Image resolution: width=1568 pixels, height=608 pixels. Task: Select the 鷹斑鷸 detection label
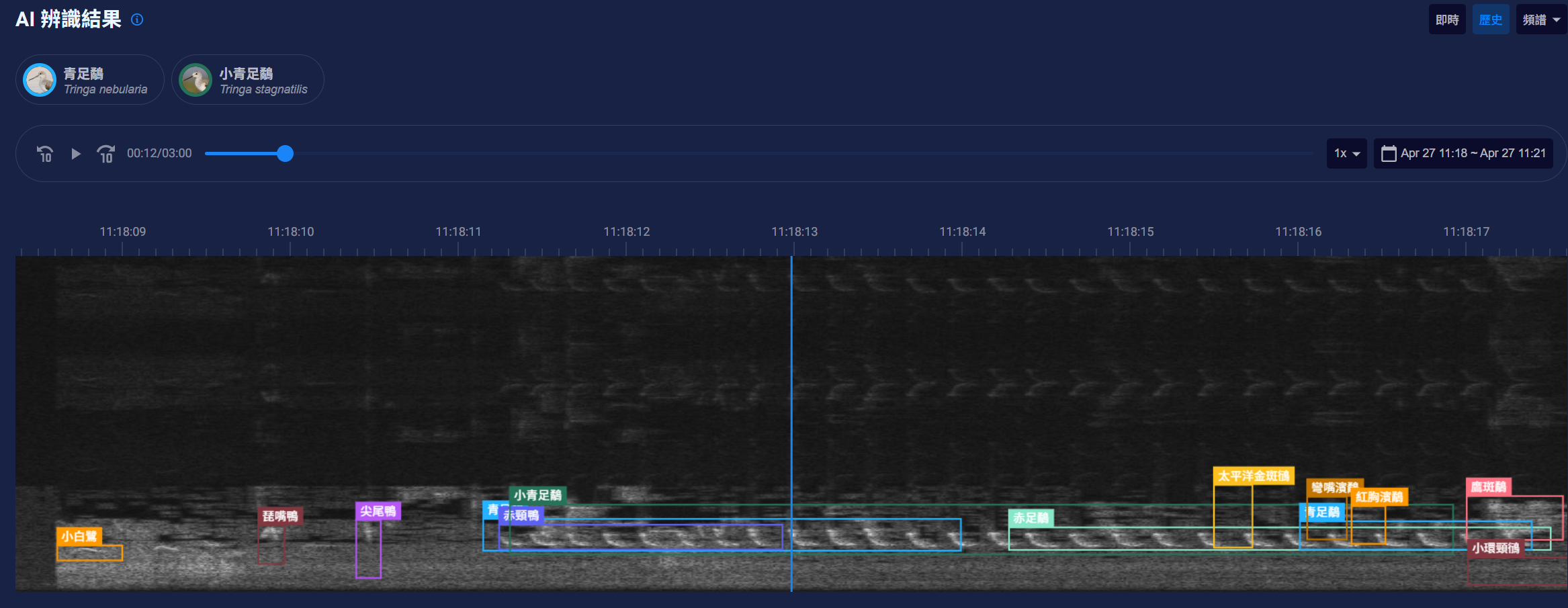click(x=1489, y=486)
